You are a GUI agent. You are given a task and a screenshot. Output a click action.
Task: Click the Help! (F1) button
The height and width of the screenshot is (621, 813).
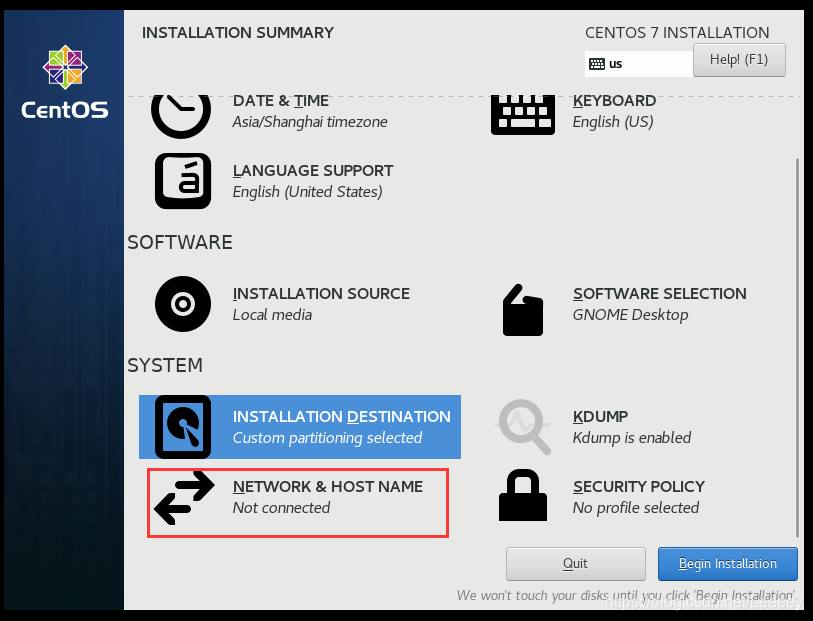[x=739, y=60]
